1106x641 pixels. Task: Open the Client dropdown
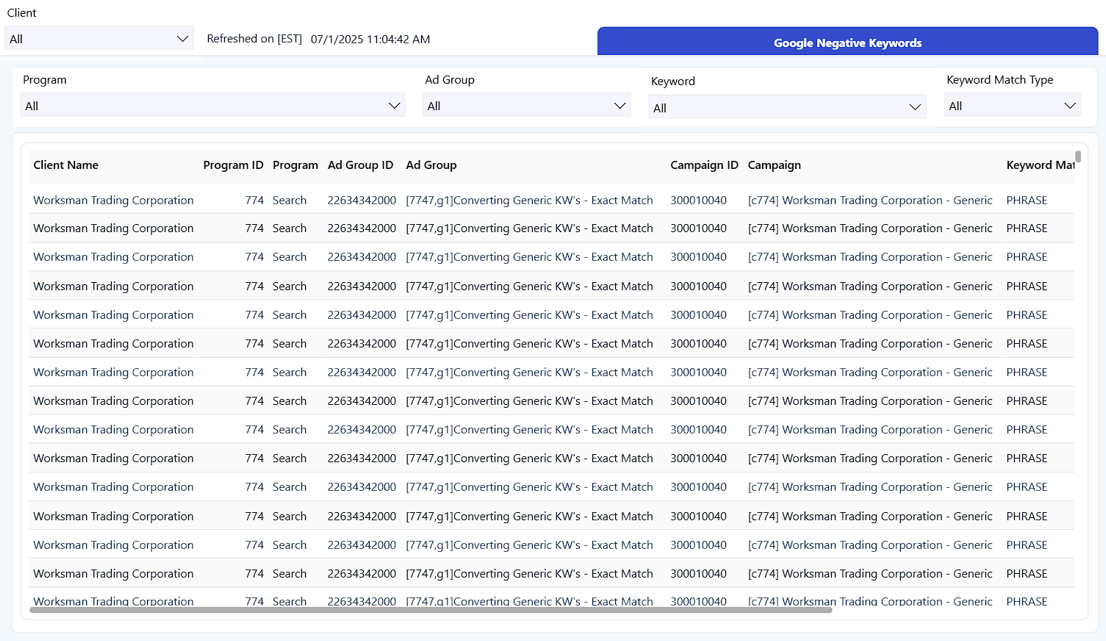[x=99, y=39]
